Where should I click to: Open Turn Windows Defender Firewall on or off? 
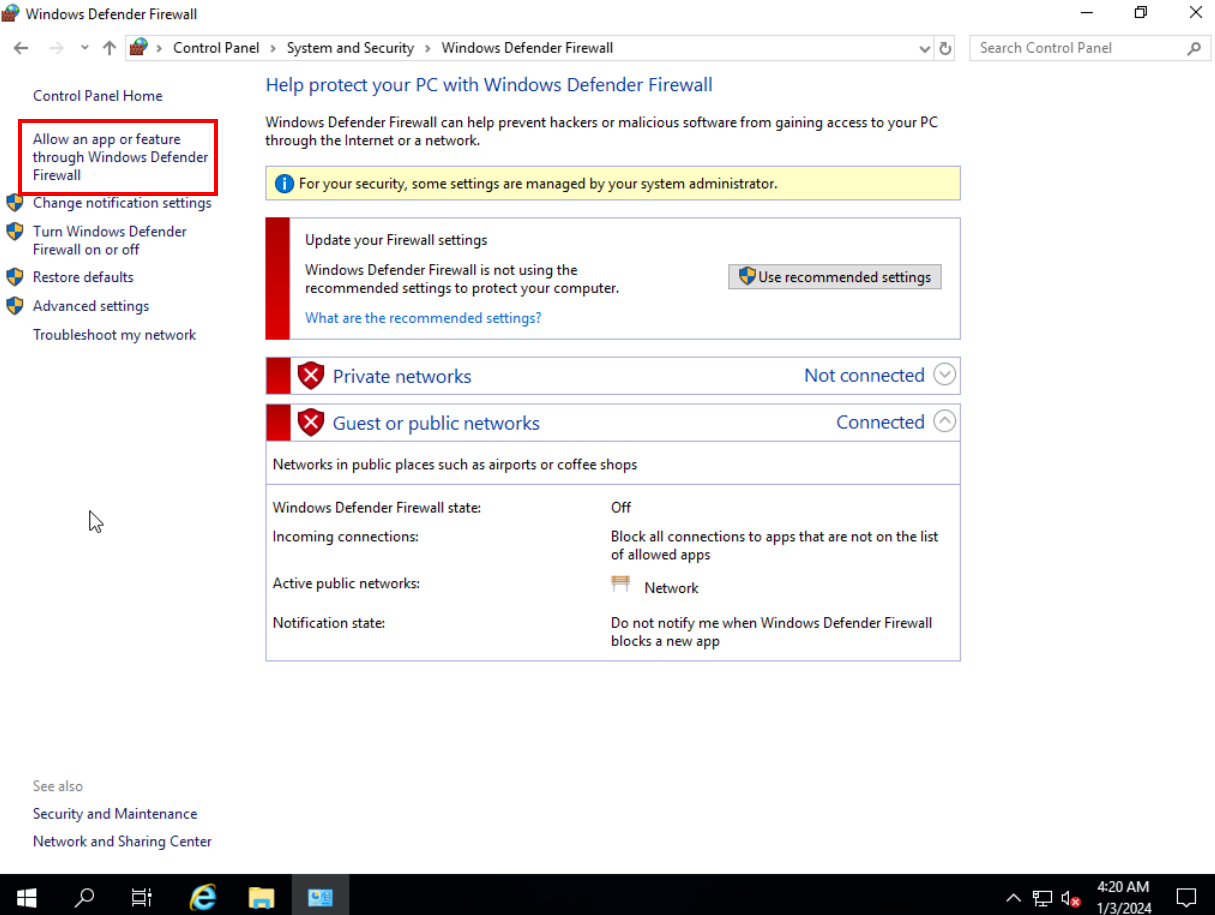coord(109,240)
